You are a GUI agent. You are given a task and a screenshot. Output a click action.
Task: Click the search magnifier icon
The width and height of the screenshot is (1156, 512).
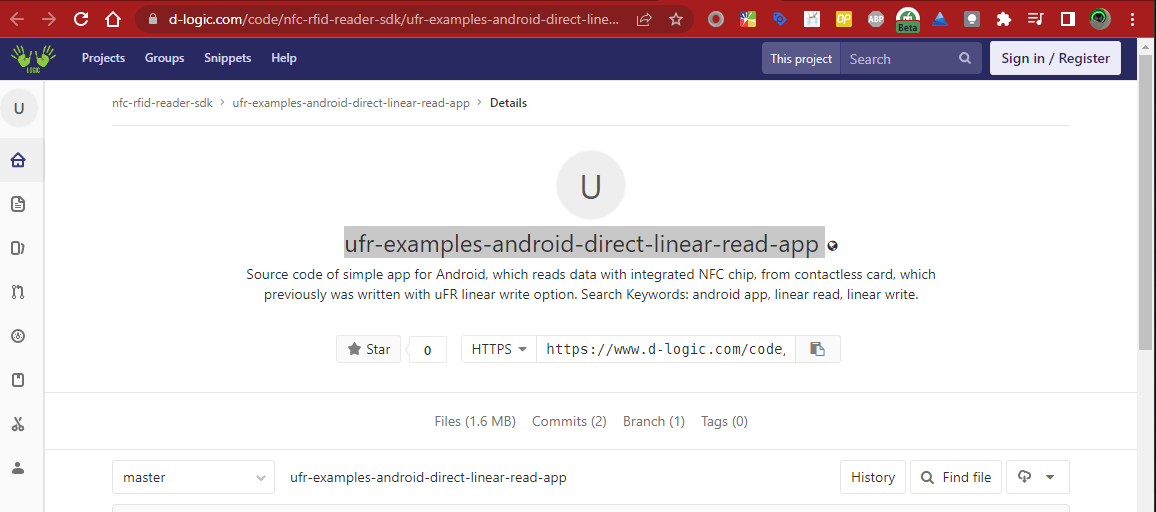[x=965, y=58]
